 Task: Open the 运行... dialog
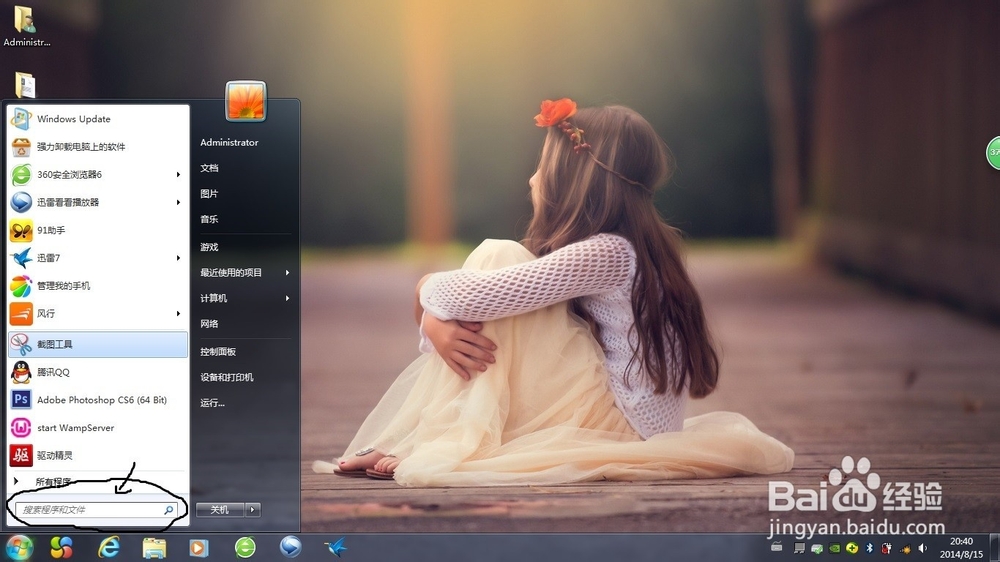(212, 403)
